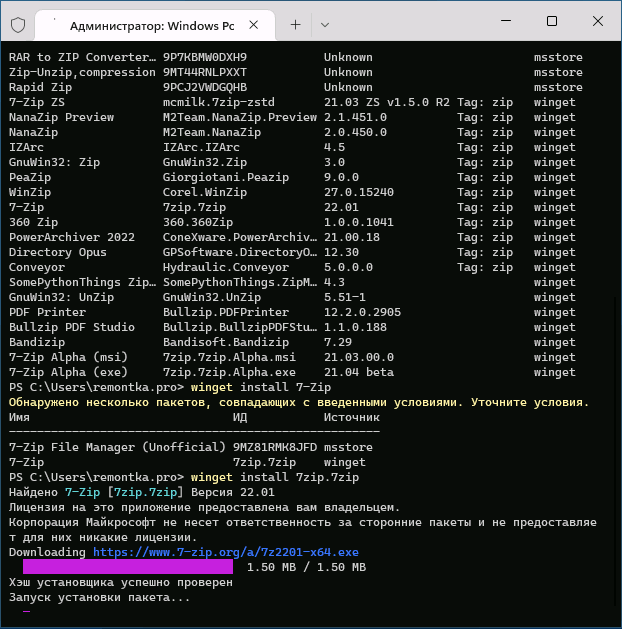Expand the new tab profiles dropdown
Screen dimensions: 622x629
pos(325,25)
